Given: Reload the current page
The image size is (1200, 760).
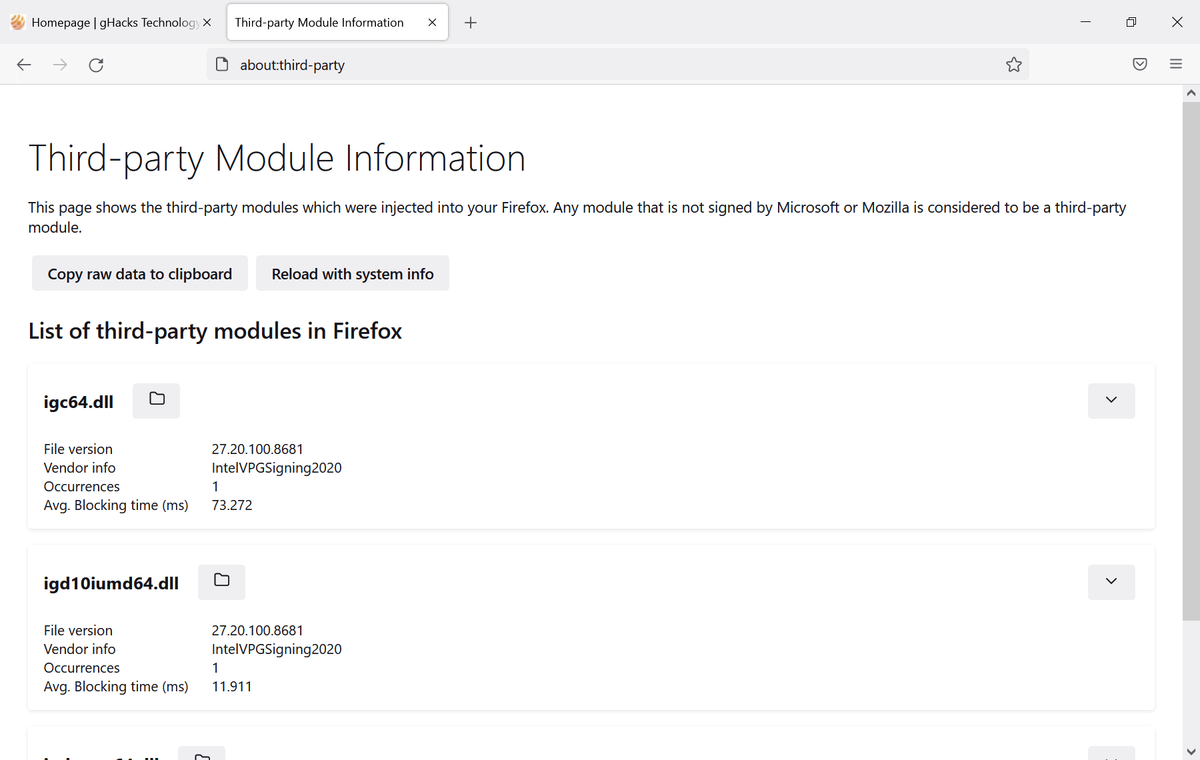Looking at the screenshot, I should coord(96,65).
